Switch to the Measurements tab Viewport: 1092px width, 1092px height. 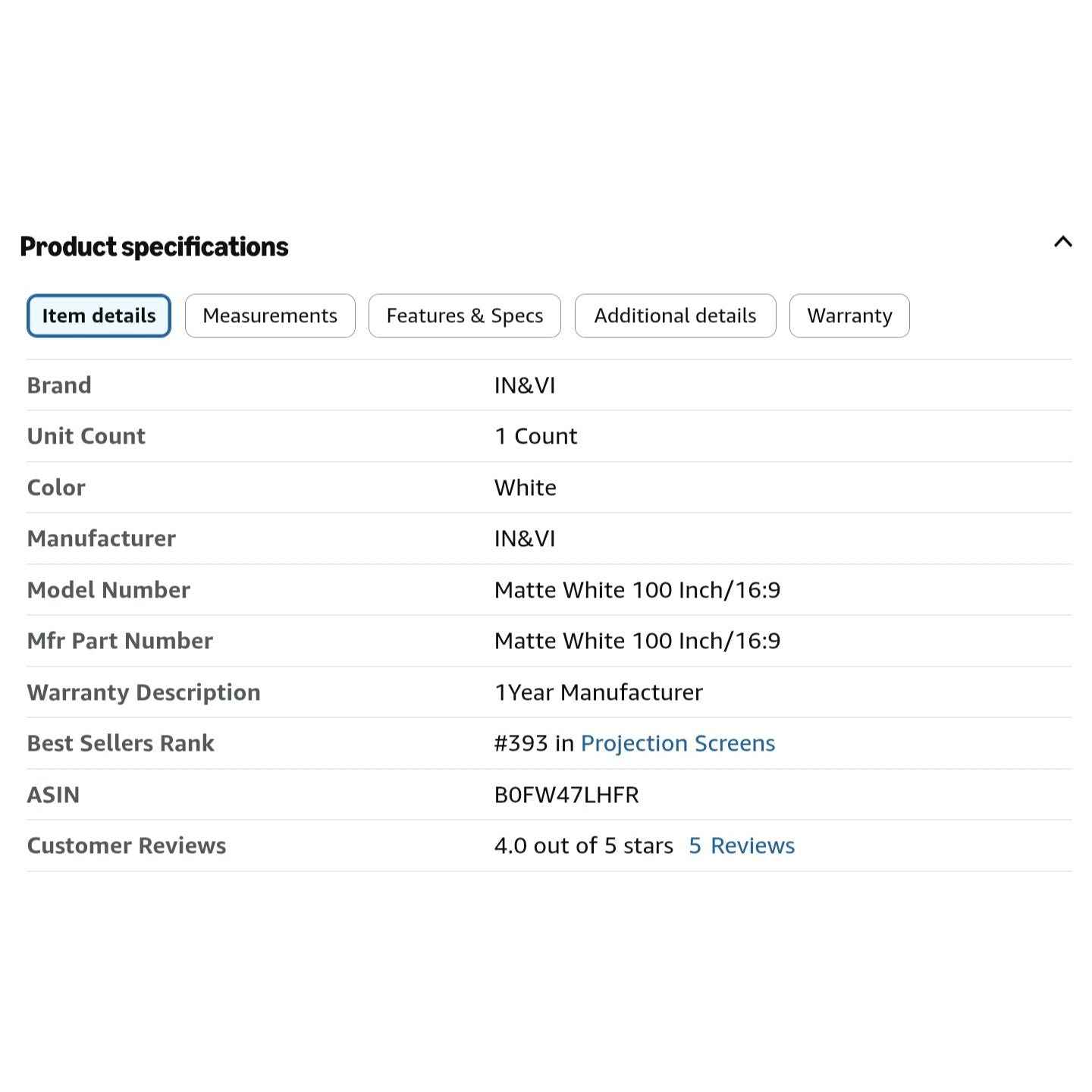(270, 315)
